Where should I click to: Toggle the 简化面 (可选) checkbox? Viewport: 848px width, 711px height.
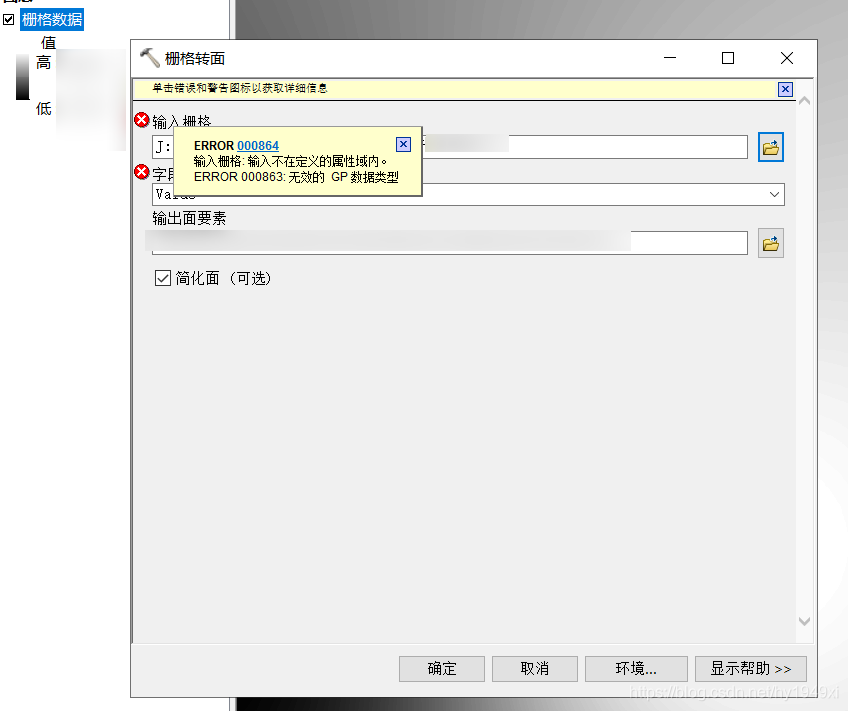coord(163,278)
